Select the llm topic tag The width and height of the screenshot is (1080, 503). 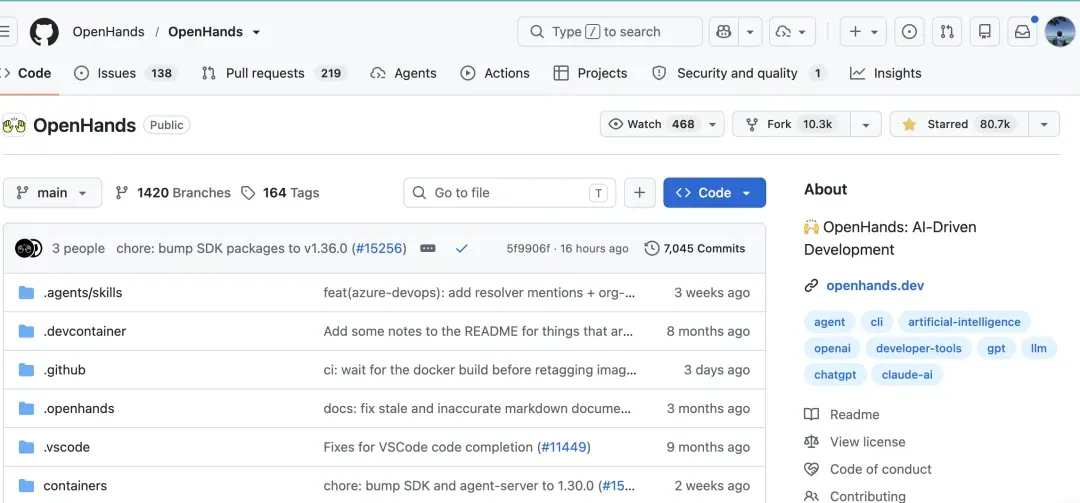click(1039, 349)
